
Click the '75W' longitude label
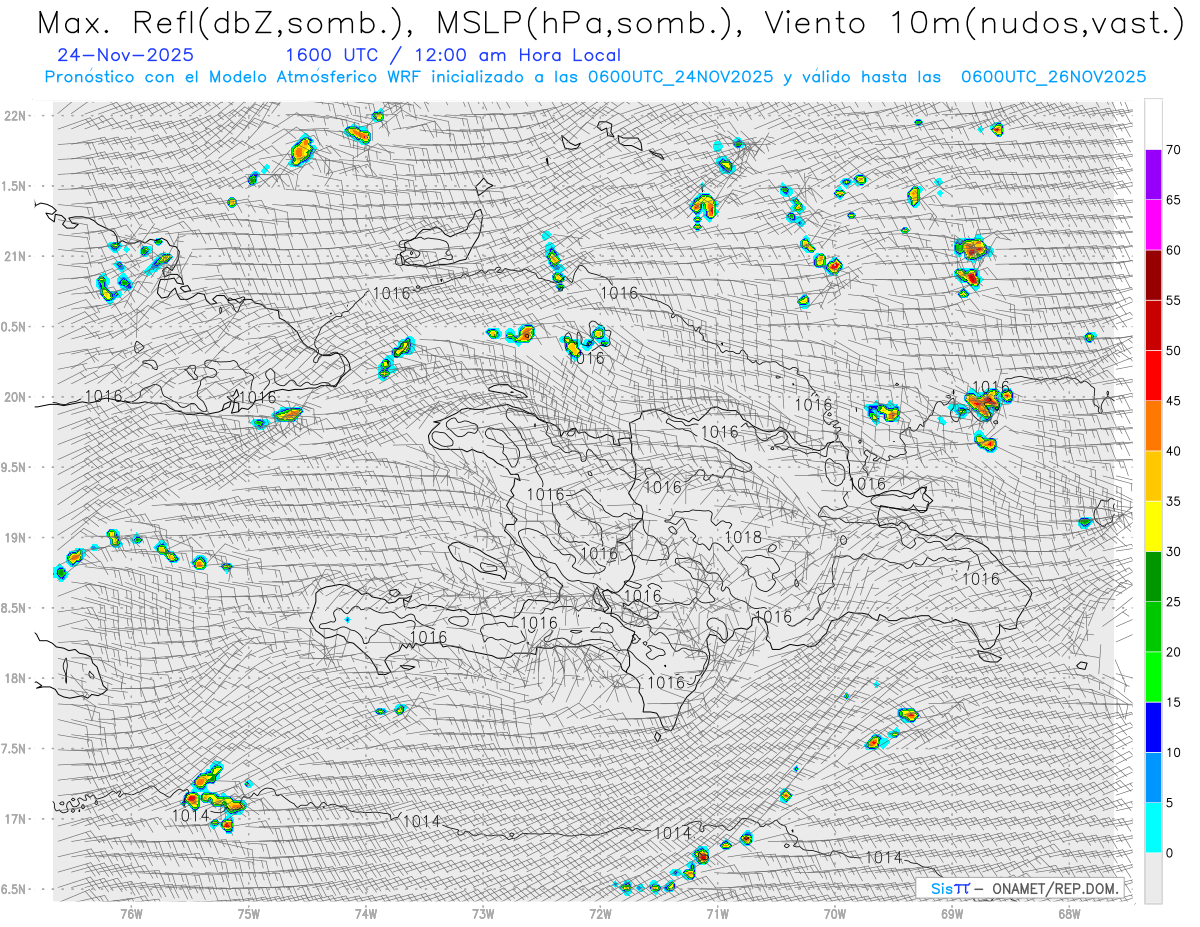coord(249,913)
